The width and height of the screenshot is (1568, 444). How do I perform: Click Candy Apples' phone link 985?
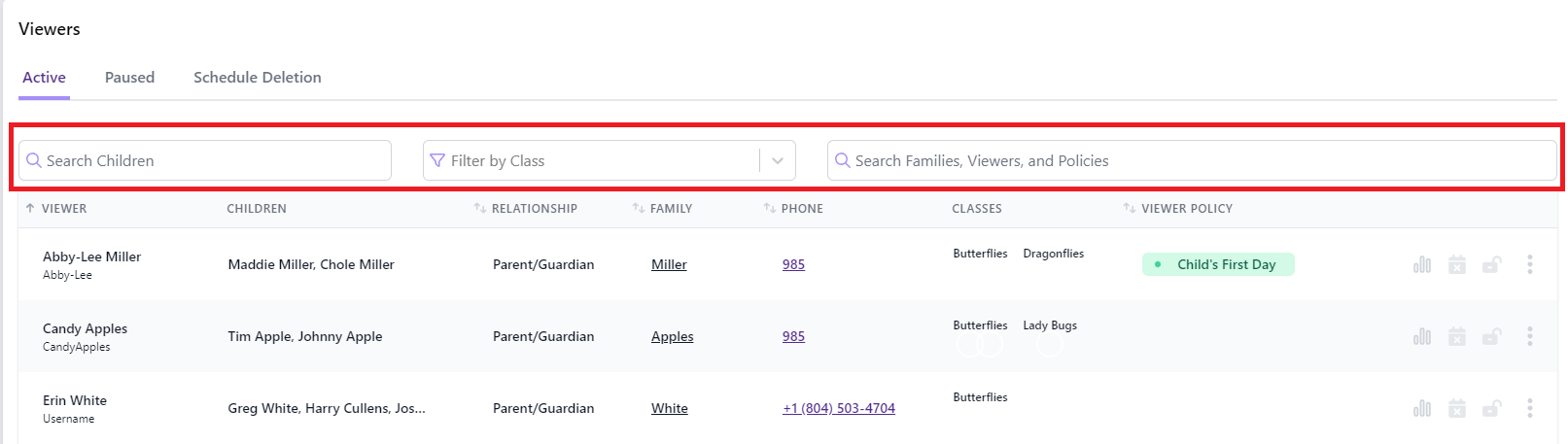793,336
